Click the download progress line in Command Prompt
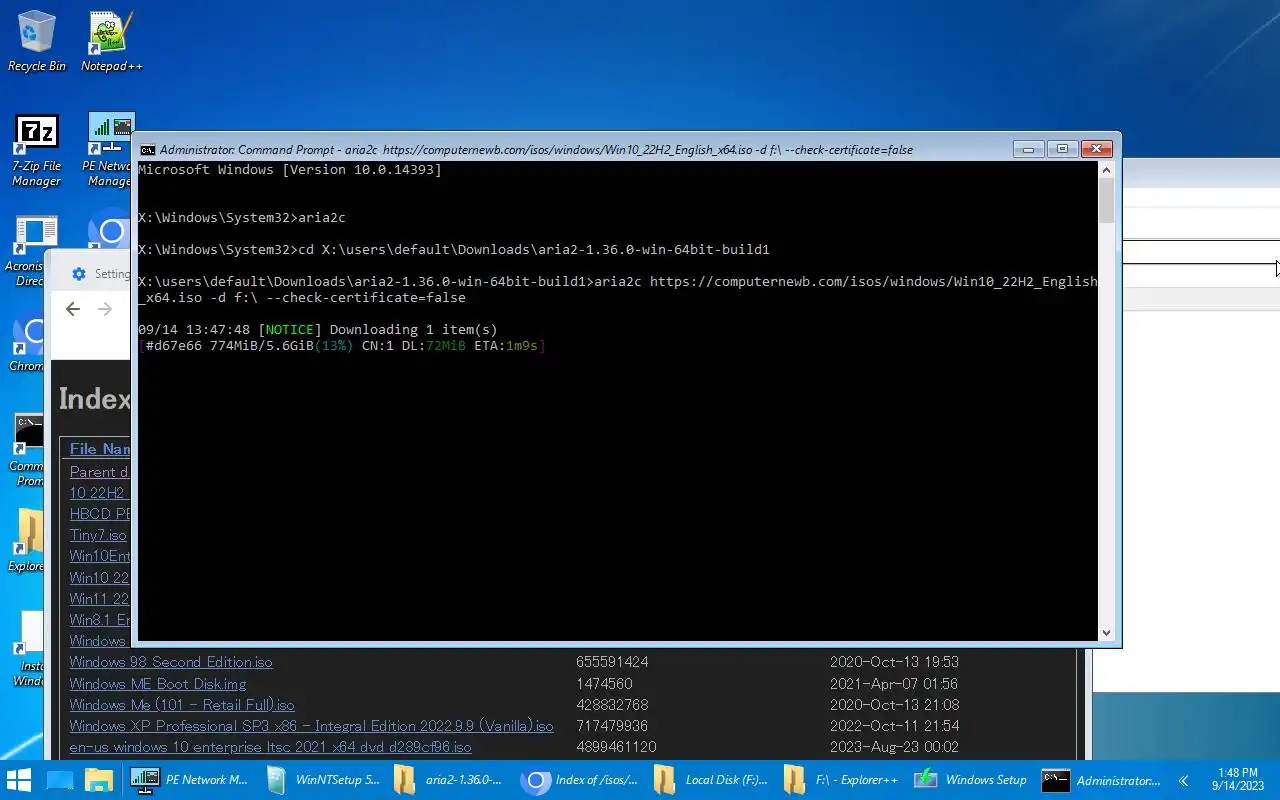Viewport: 1280px width, 800px height. [x=341, y=346]
